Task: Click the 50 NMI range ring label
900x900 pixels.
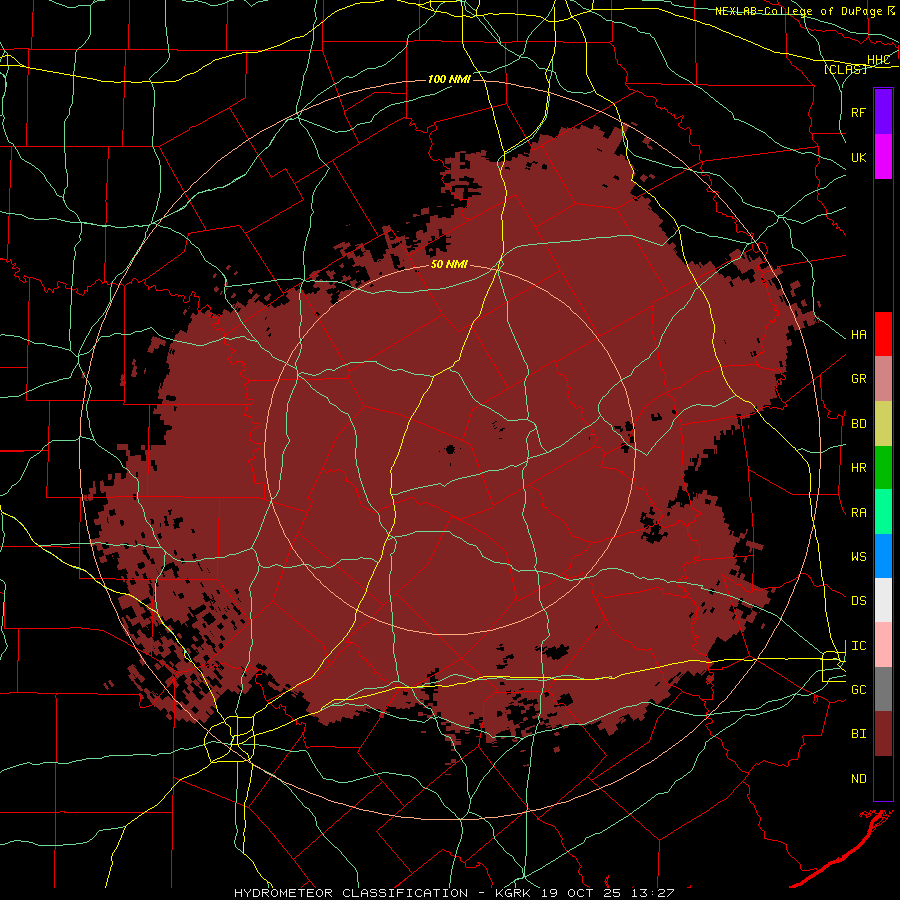Action: tap(449, 265)
